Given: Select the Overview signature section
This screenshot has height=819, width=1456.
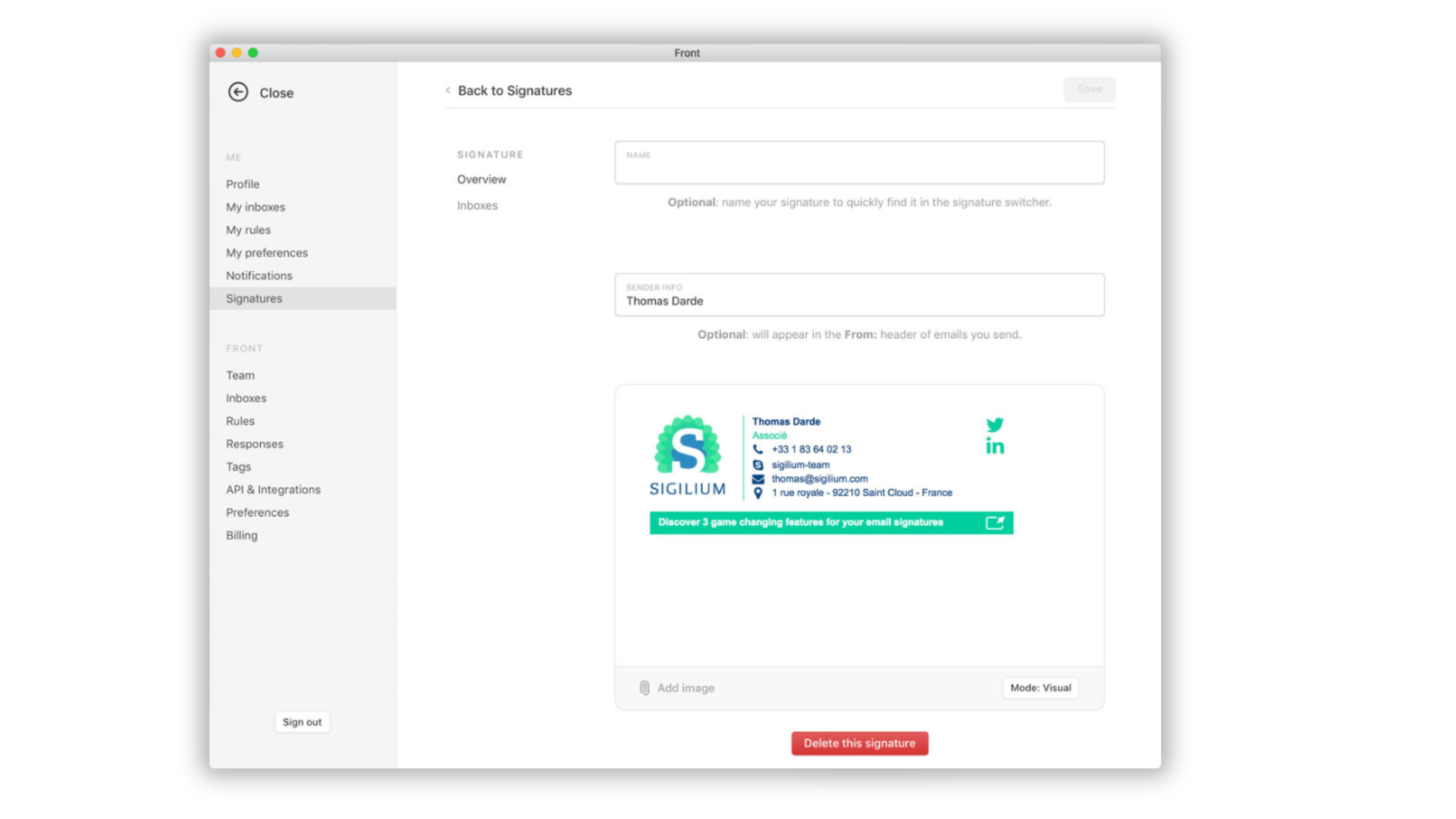Looking at the screenshot, I should pyautogui.click(x=482, y=180).
